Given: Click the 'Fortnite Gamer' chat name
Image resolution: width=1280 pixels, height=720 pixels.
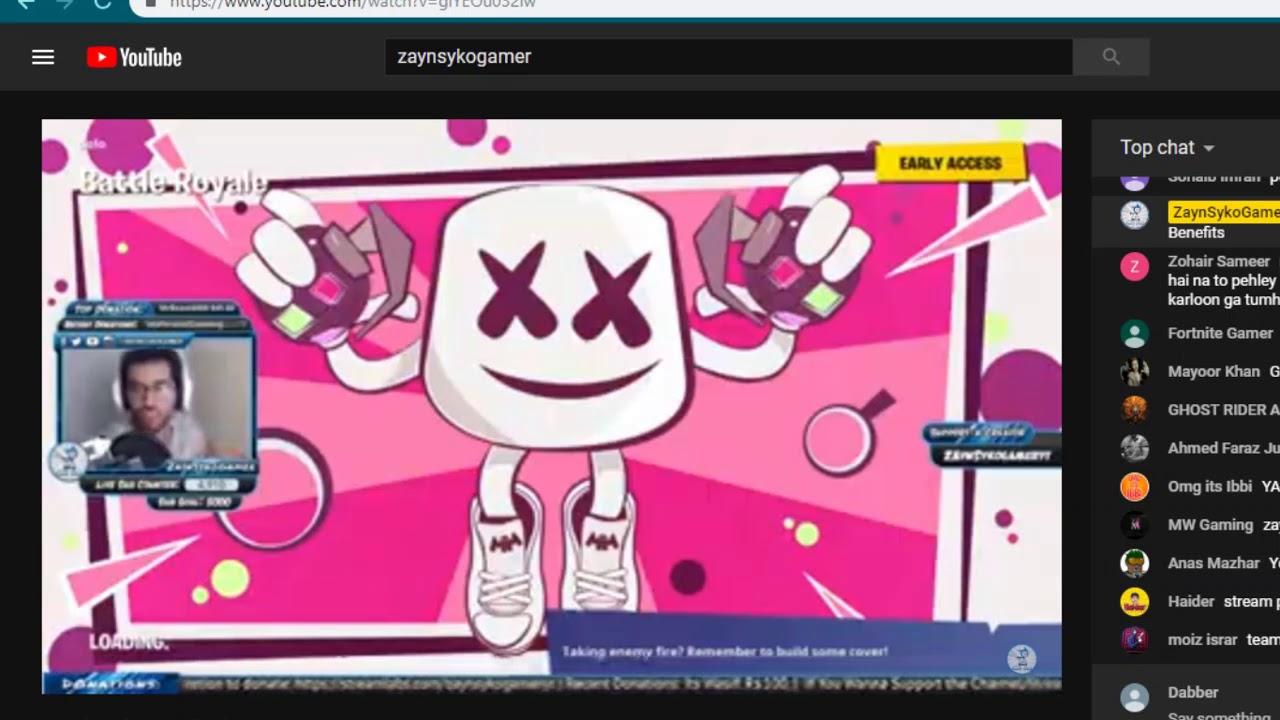Looking at the screenshot, I should click(1220, 333).
